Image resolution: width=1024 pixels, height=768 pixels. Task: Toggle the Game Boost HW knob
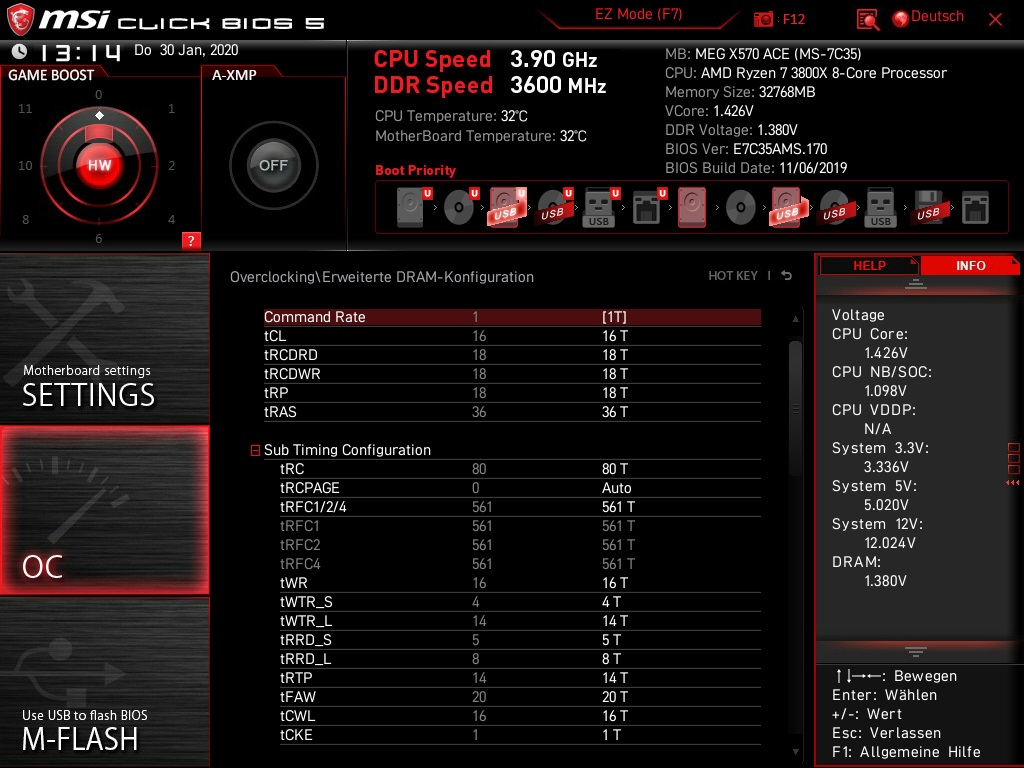pyautogui.click(x=99, y=165)
